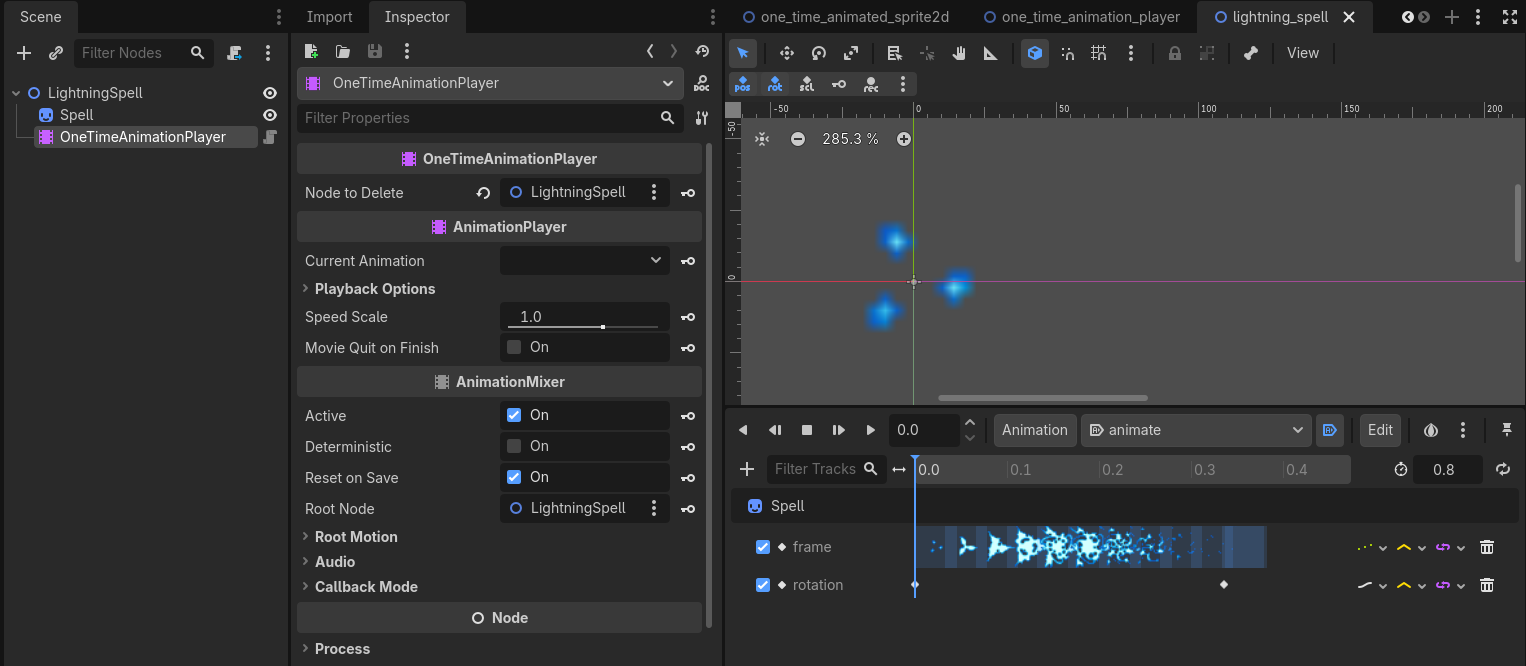Click the instantiate child scene link icon
Screen dimensions: 1526x666
tap(56, 53)
